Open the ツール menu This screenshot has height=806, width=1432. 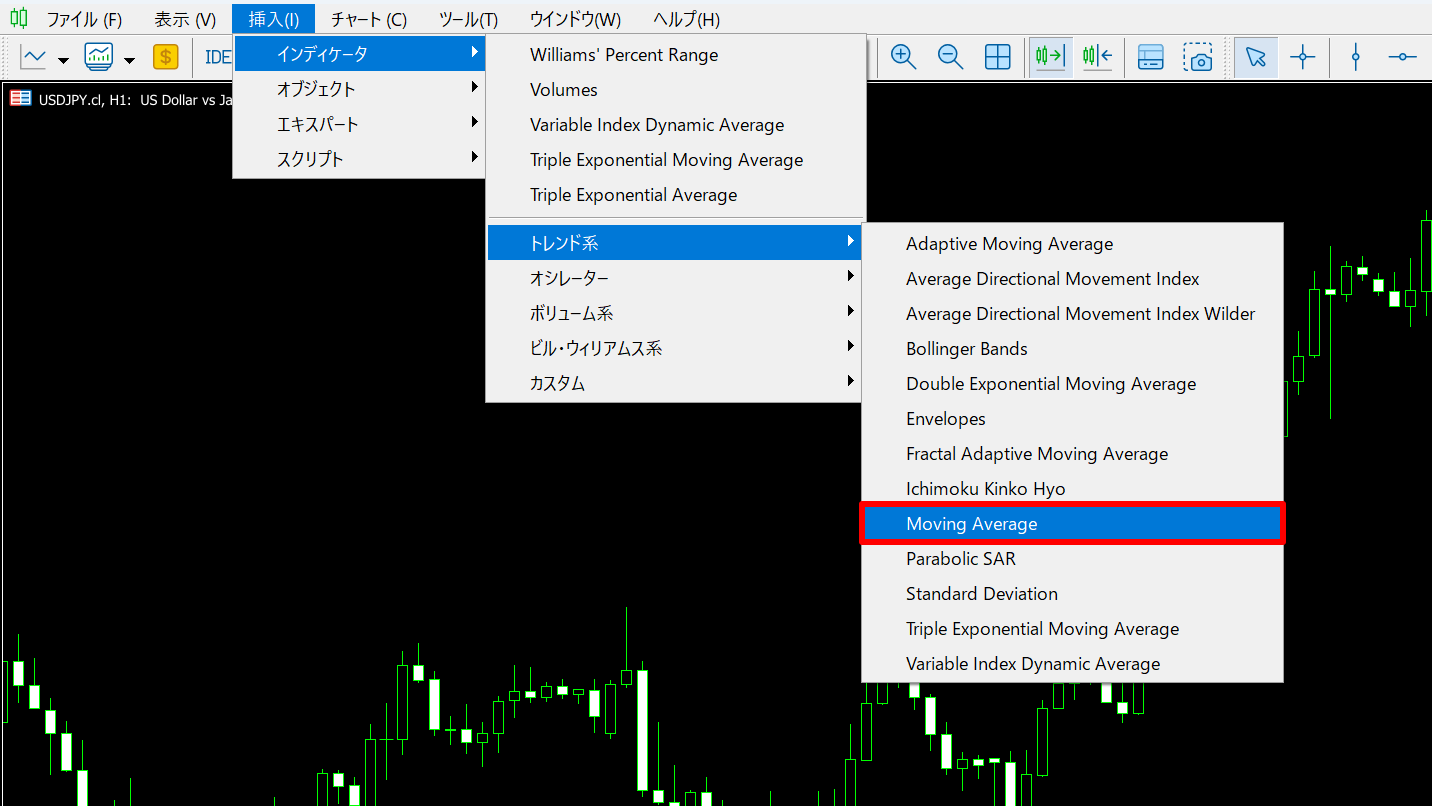coord(466,18)
